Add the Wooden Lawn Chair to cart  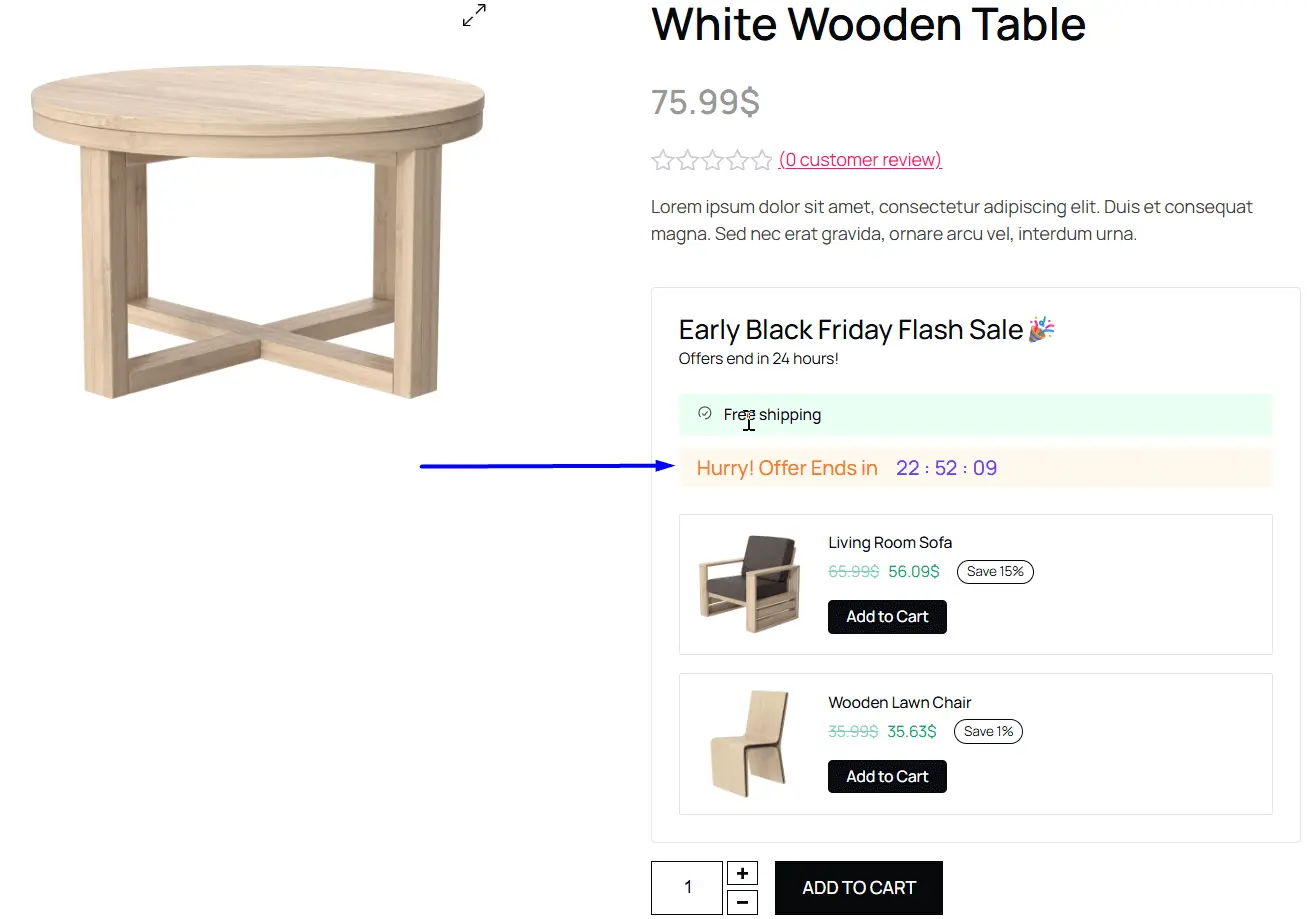887,776
